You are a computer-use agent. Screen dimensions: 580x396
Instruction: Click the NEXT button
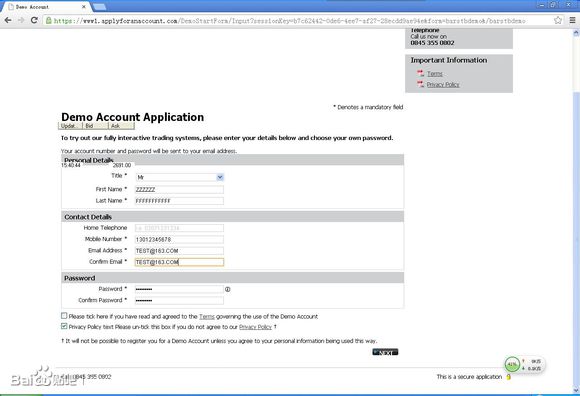[x=385, y=352]
